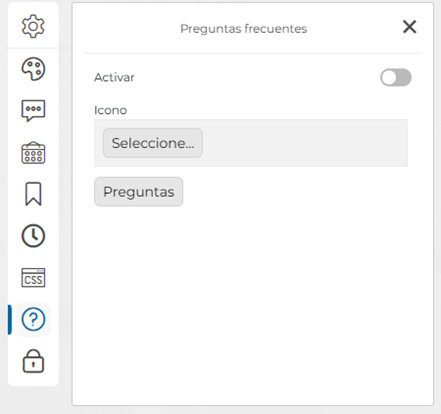Open the general settings gear icon
The image size is (441, 414).
(x=33, y=26)
